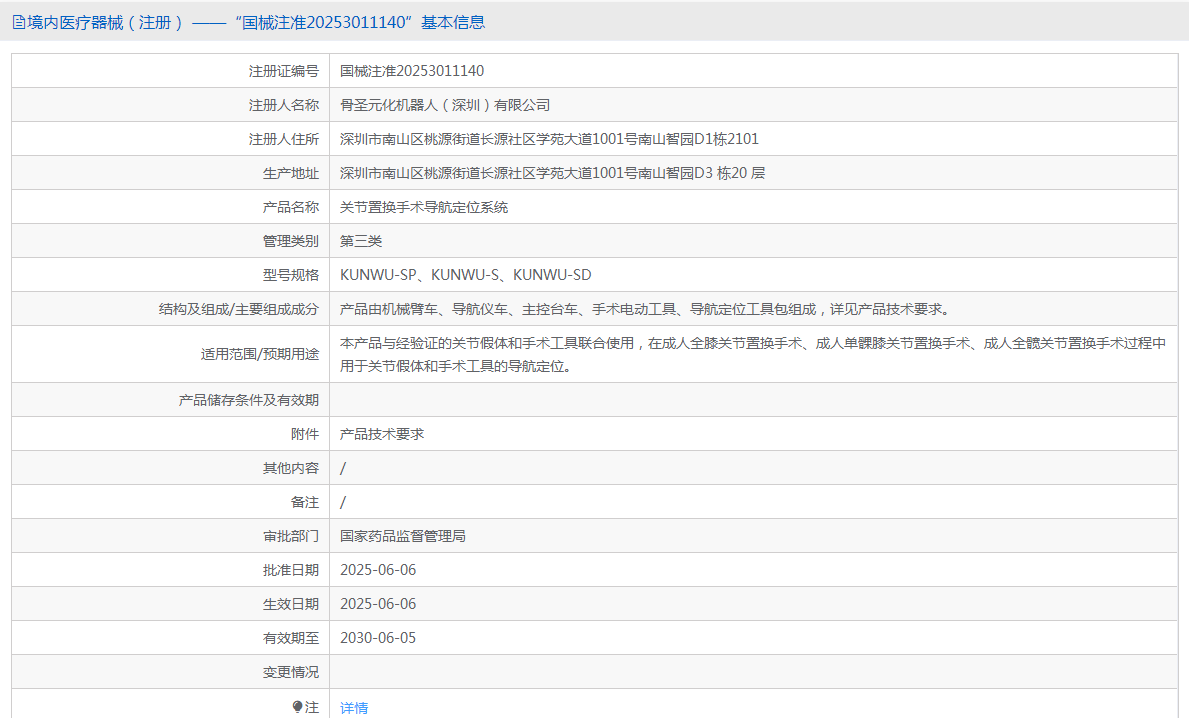Open the 详情 details link
The height and width of the screenshot is (718, 1189).
coord(353,707)
